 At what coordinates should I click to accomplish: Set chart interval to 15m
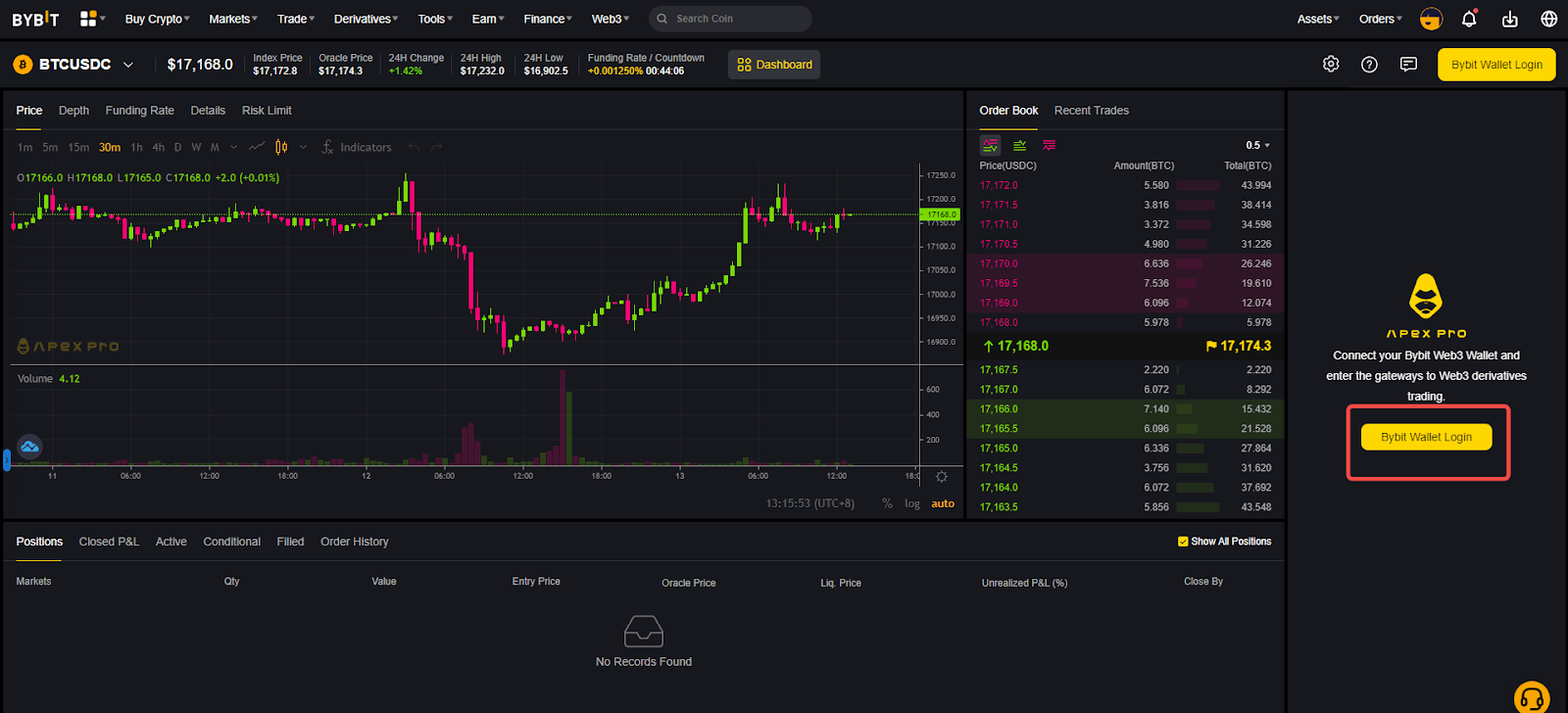click(x=78, y=147)
